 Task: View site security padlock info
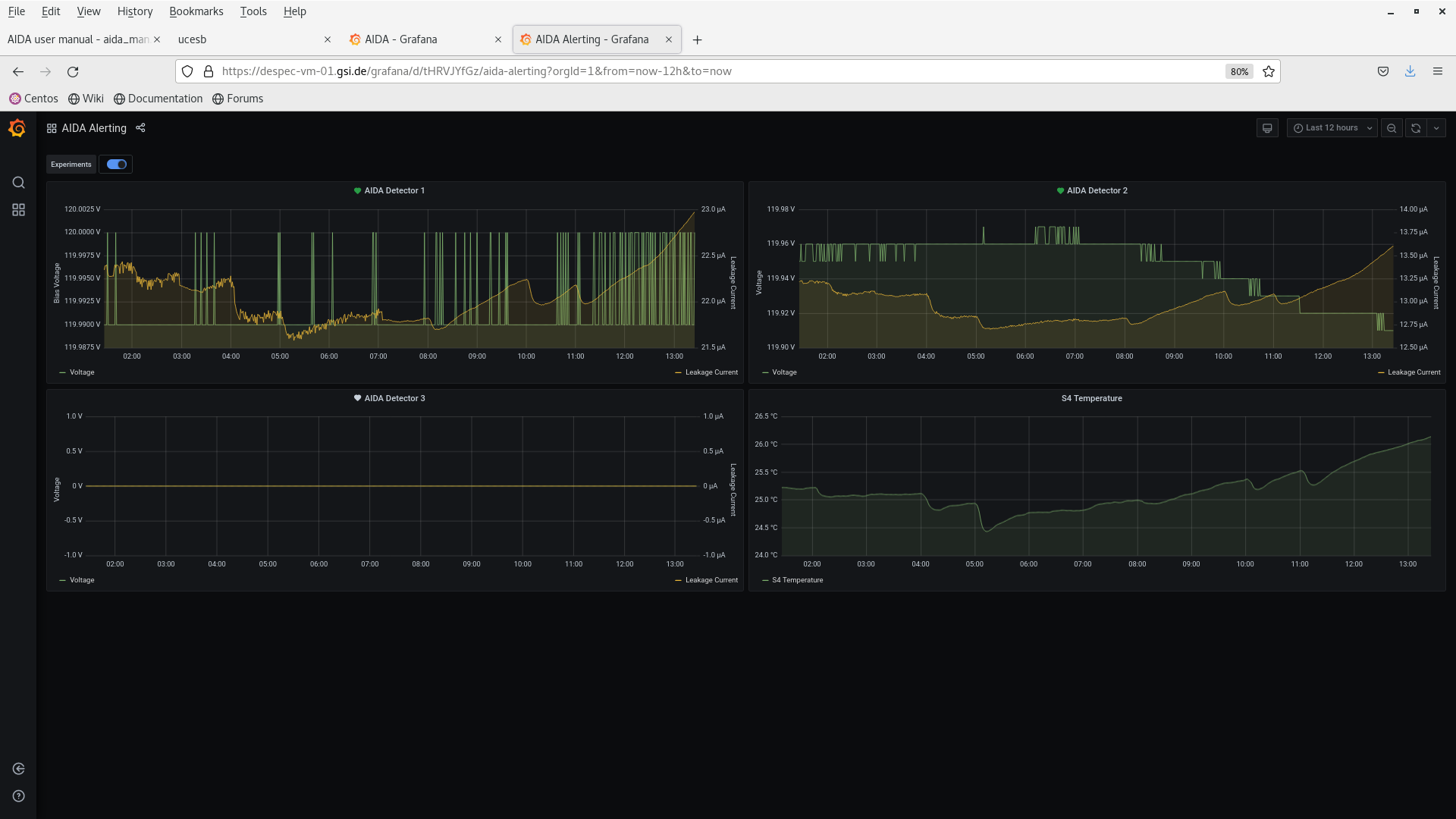tap(209, 71)
